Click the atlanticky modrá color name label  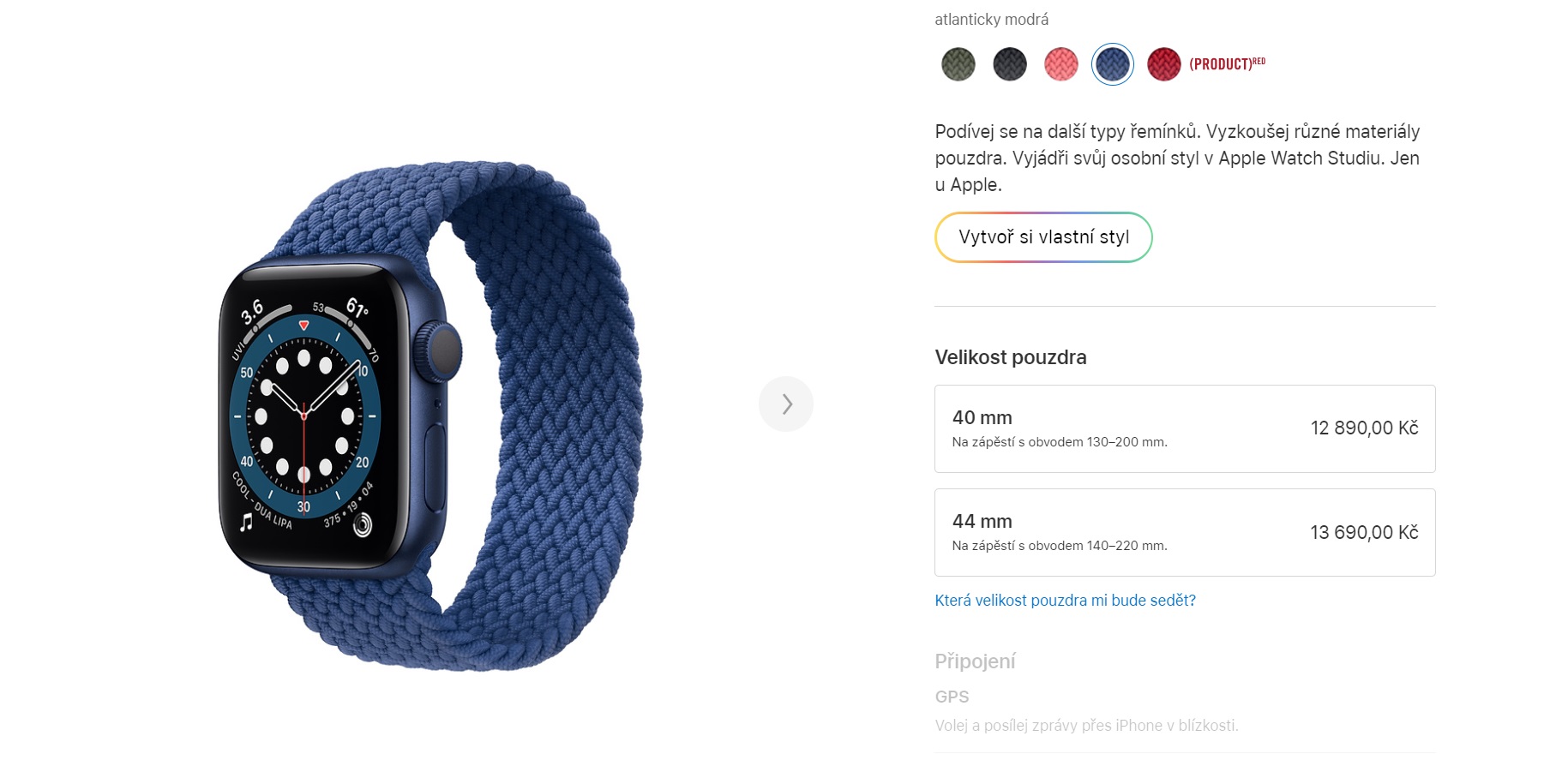point(991,20)
